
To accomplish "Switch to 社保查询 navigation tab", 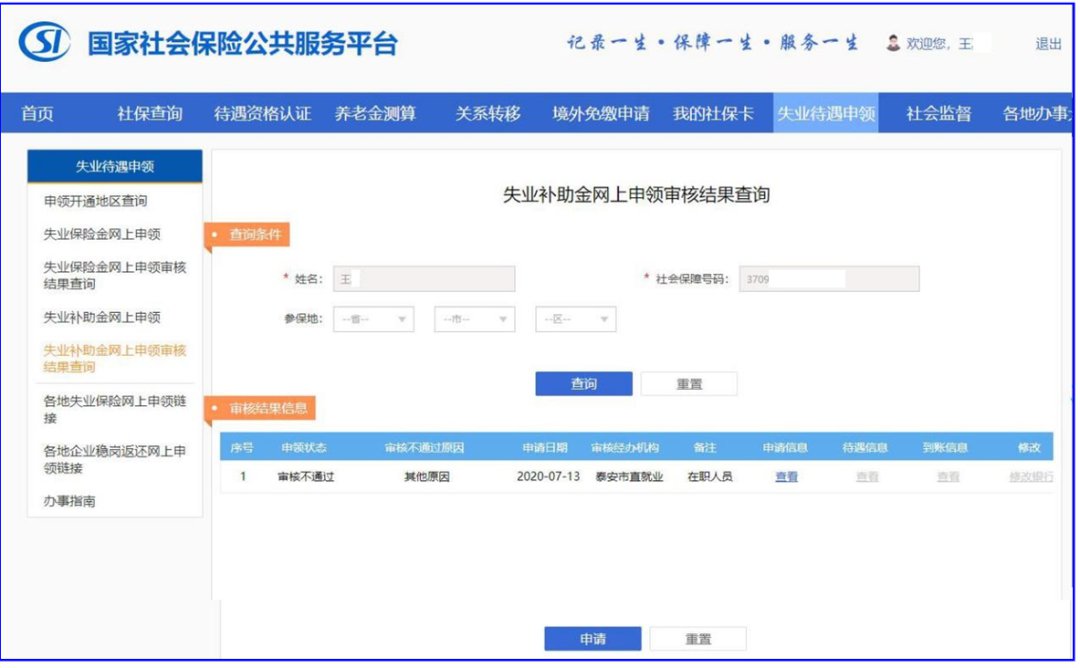I will [x=149, y=113].
